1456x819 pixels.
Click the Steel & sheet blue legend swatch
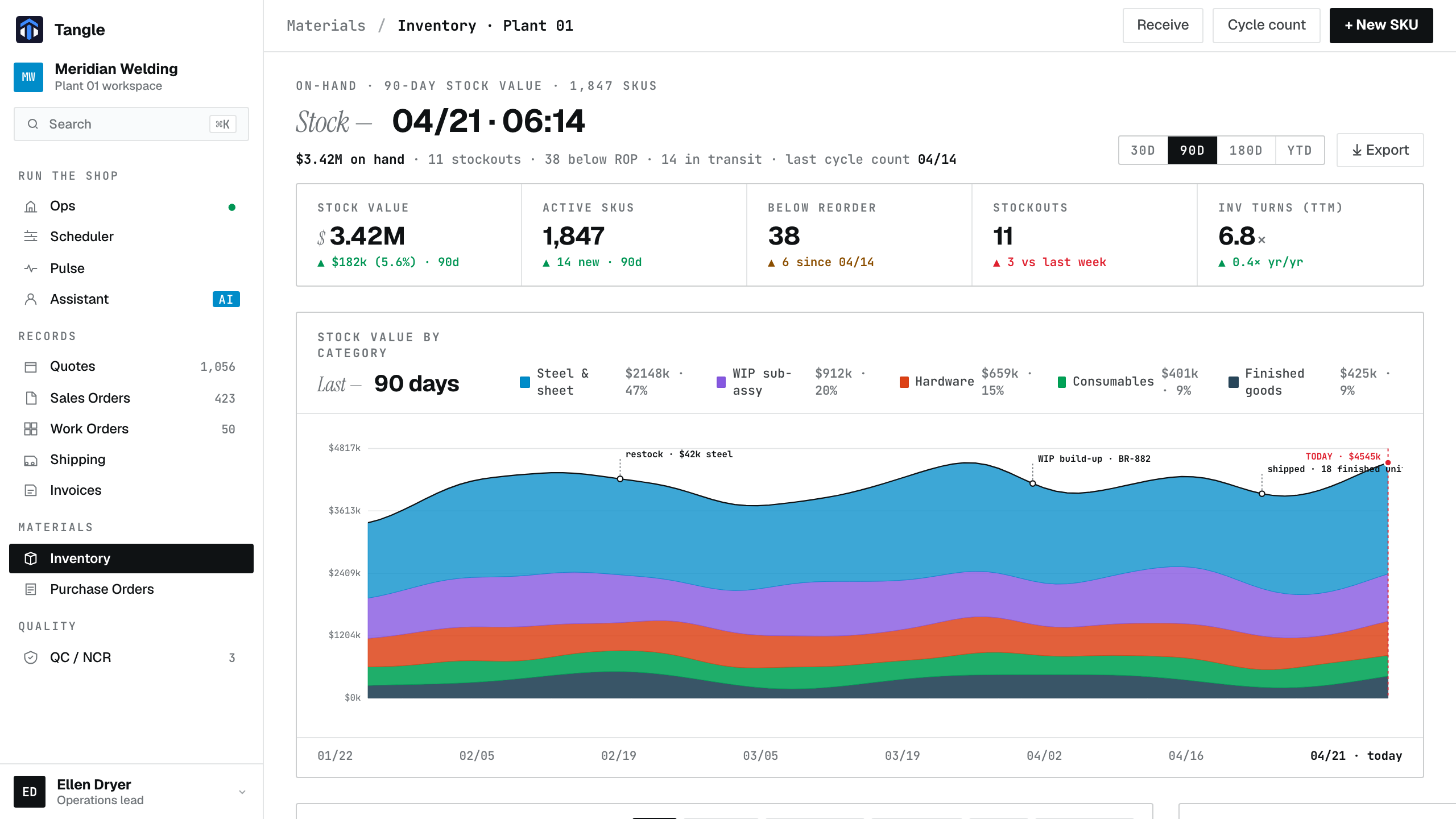525,382
